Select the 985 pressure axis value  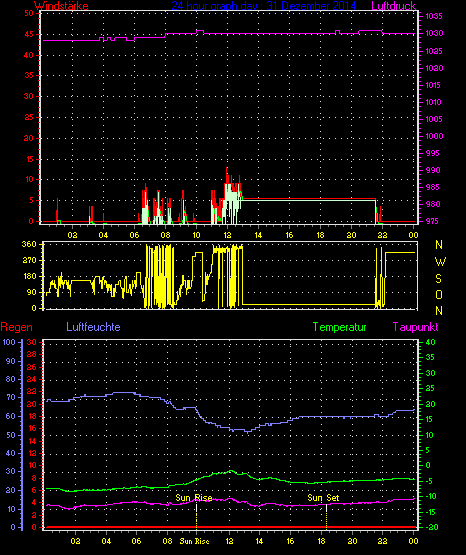click(434, 187)
